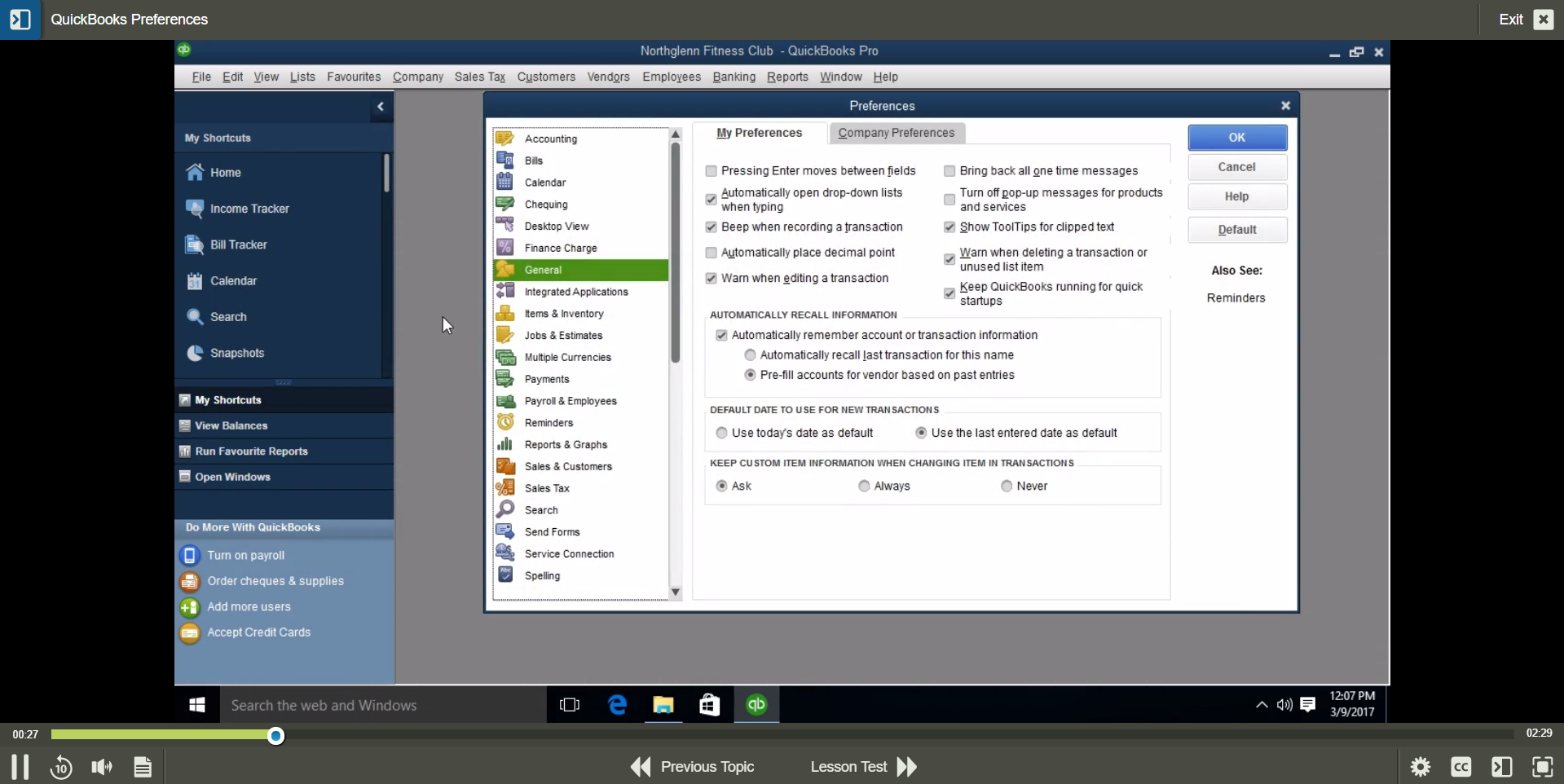Enable Pressing Enter moves between fields

coord(710,170)
